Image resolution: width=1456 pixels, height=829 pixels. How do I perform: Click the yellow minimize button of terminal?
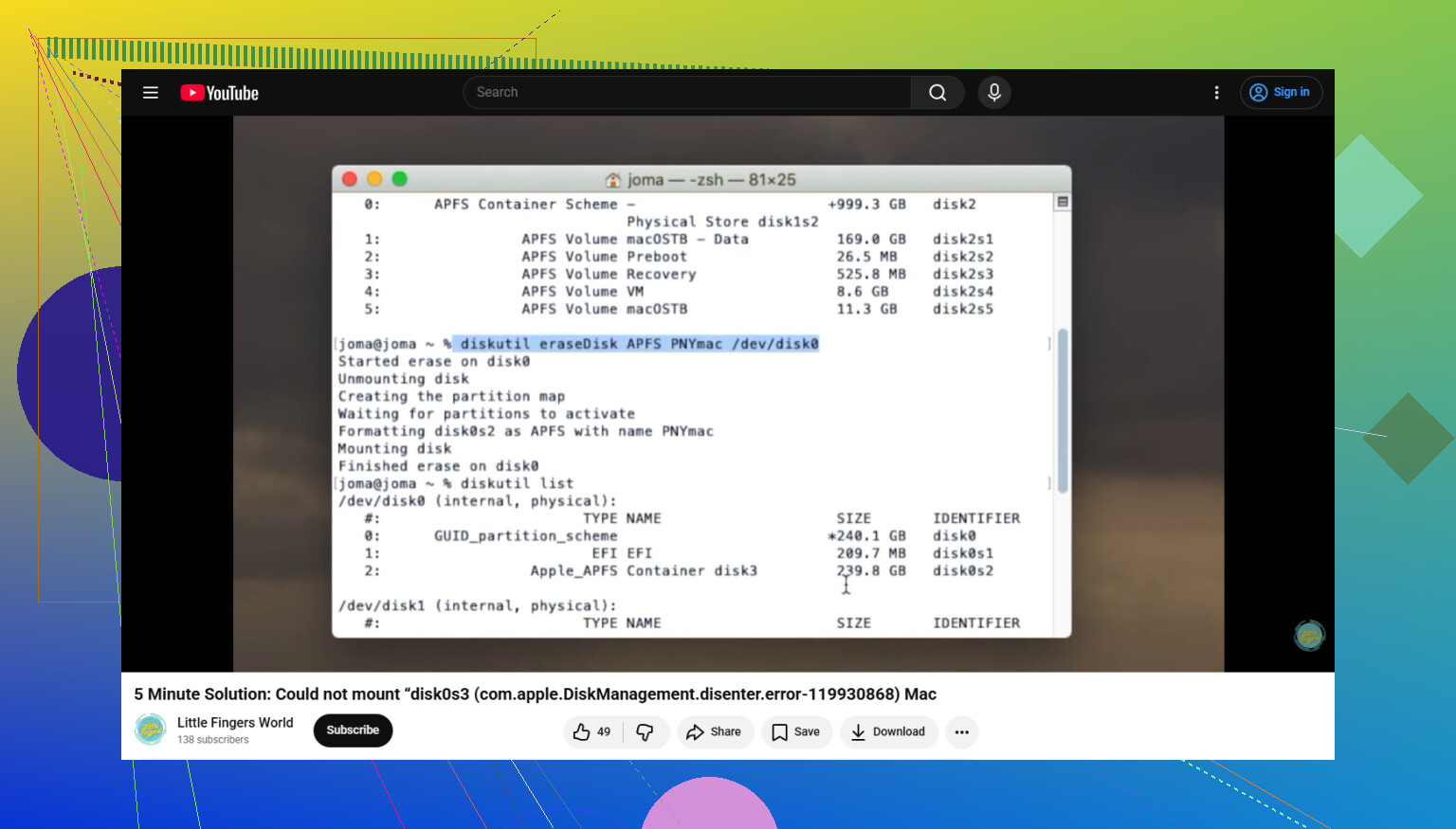374,179
